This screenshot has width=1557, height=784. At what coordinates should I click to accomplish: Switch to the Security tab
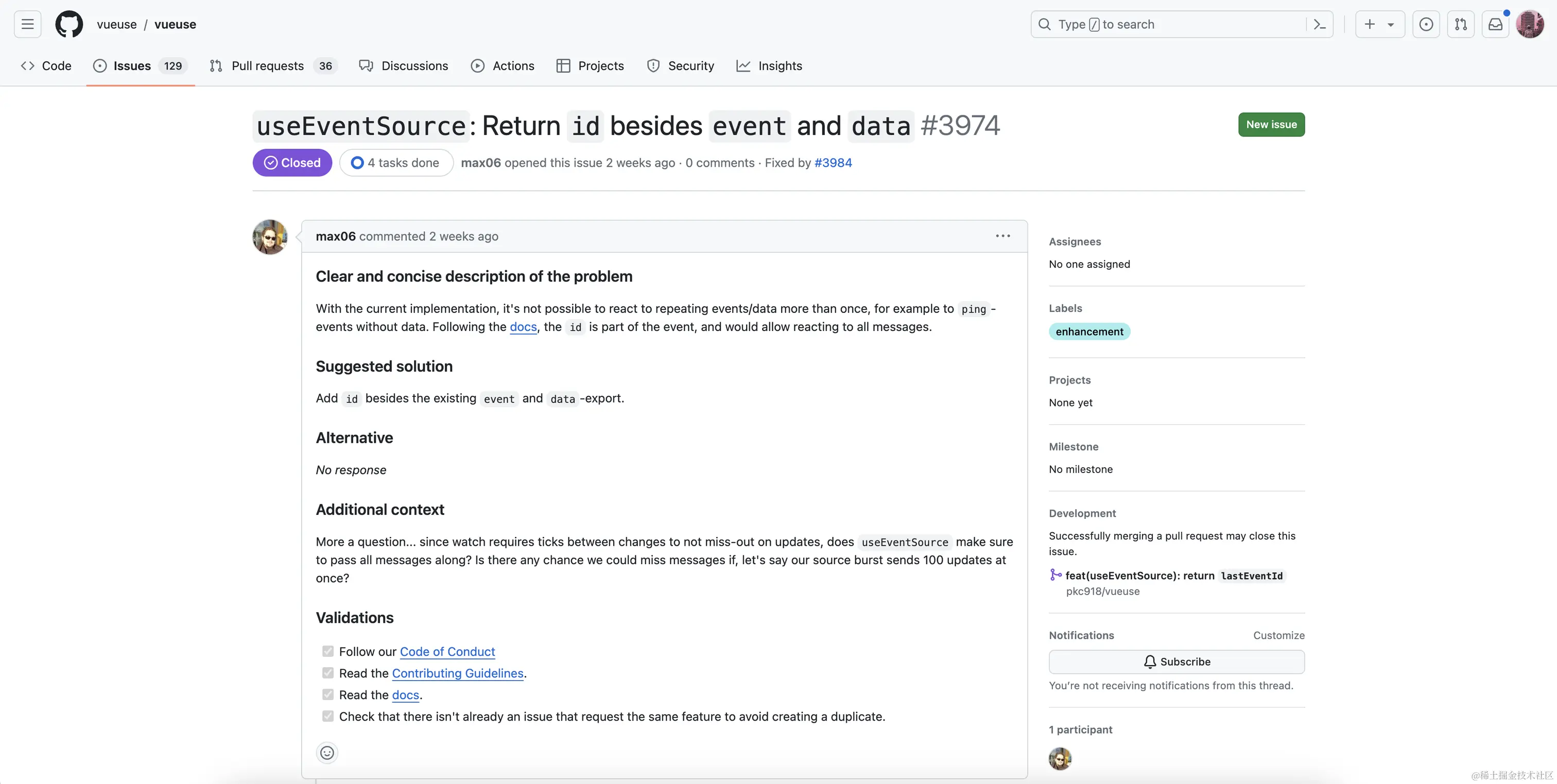coord(681,65)
